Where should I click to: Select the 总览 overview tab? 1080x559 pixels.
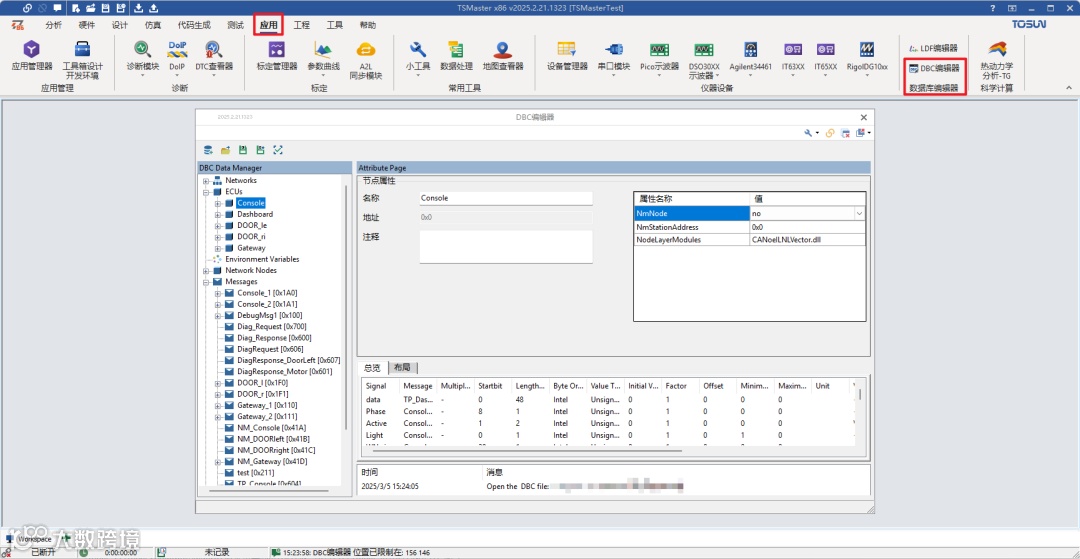[372, 368]
